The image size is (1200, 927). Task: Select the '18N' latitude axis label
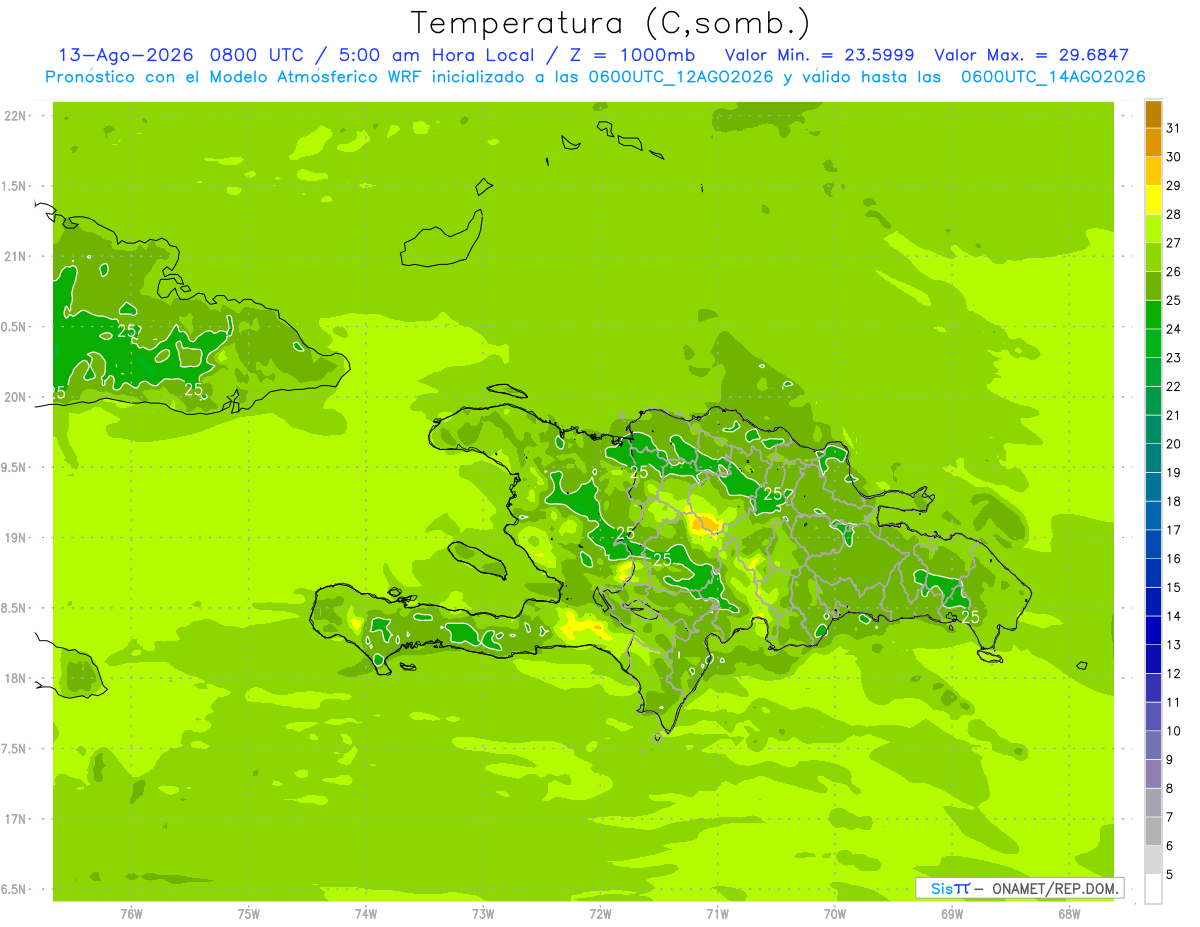pos(14,679)
